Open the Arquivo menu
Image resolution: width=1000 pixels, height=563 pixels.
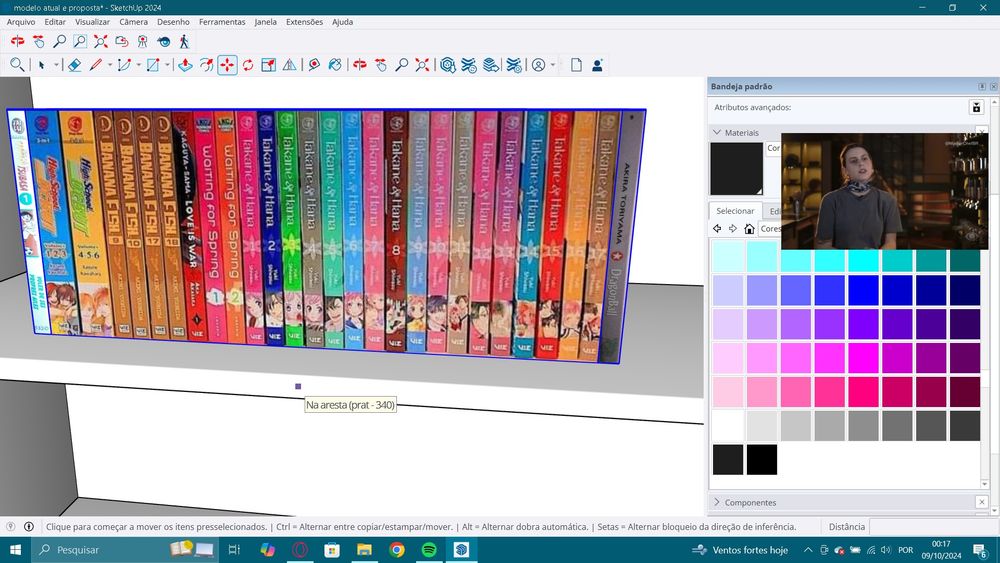[x=21, y=22]
